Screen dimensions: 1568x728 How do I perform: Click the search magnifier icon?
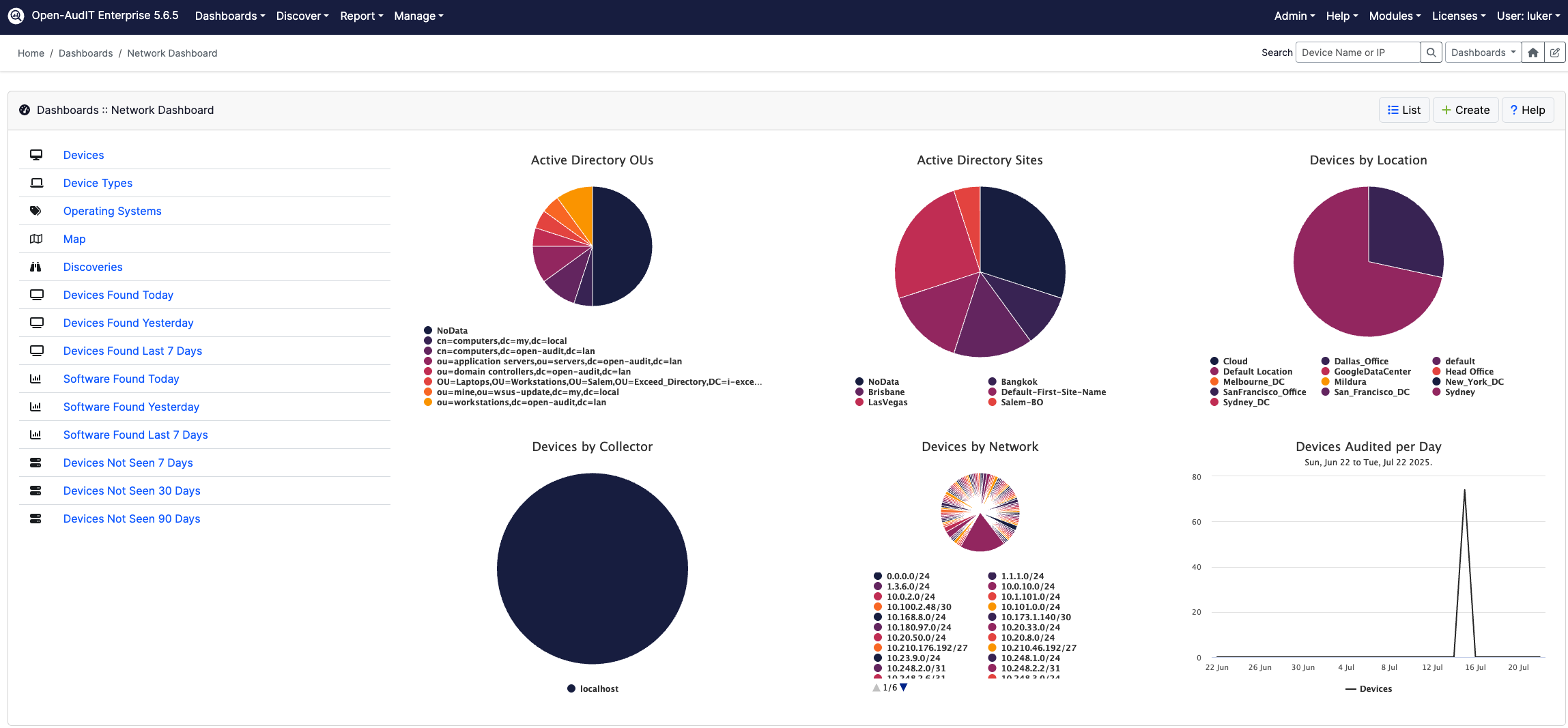pyautogui.click(x=1431, y=52)
